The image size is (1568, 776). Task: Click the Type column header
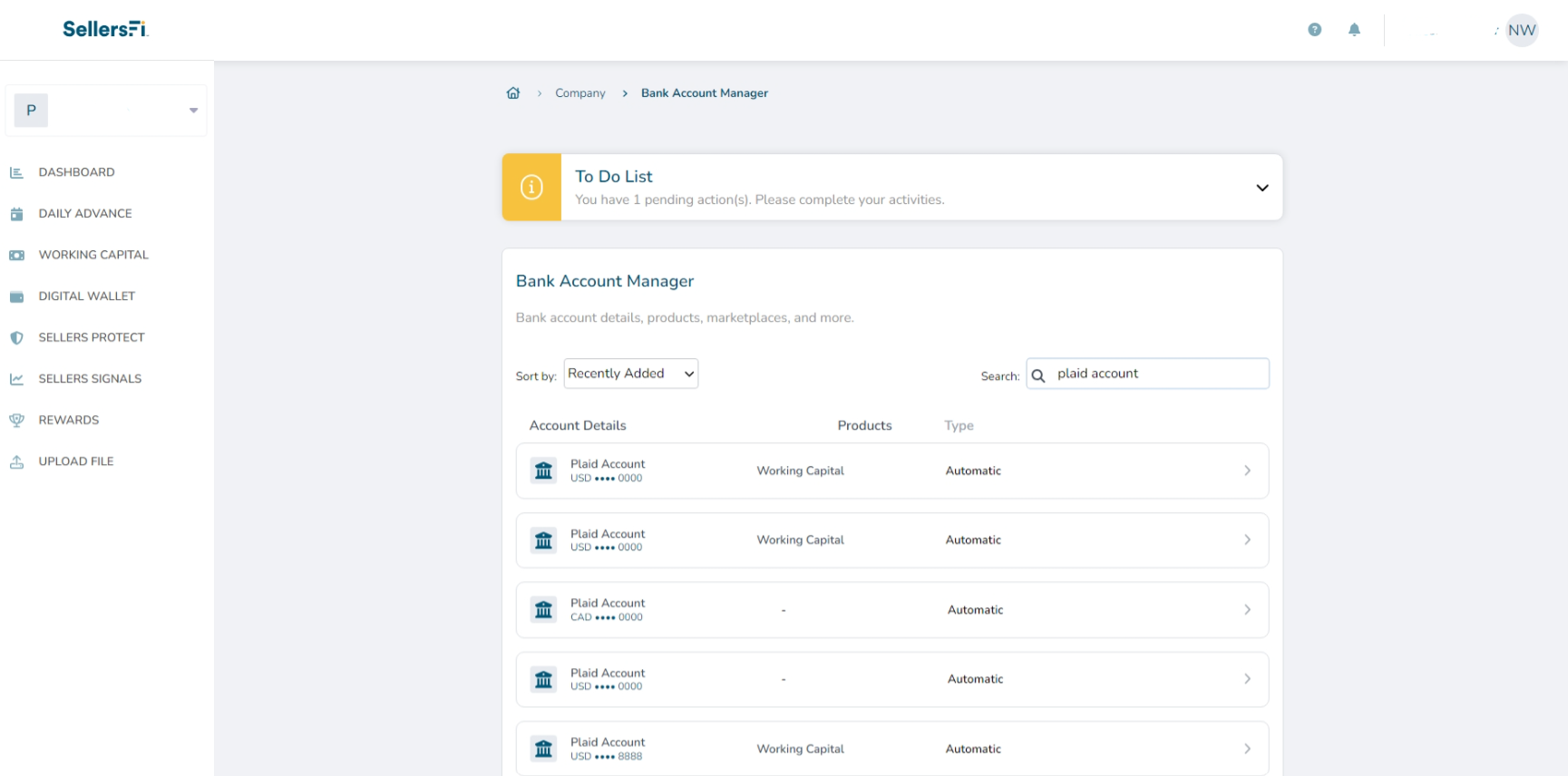coord(959,425)
